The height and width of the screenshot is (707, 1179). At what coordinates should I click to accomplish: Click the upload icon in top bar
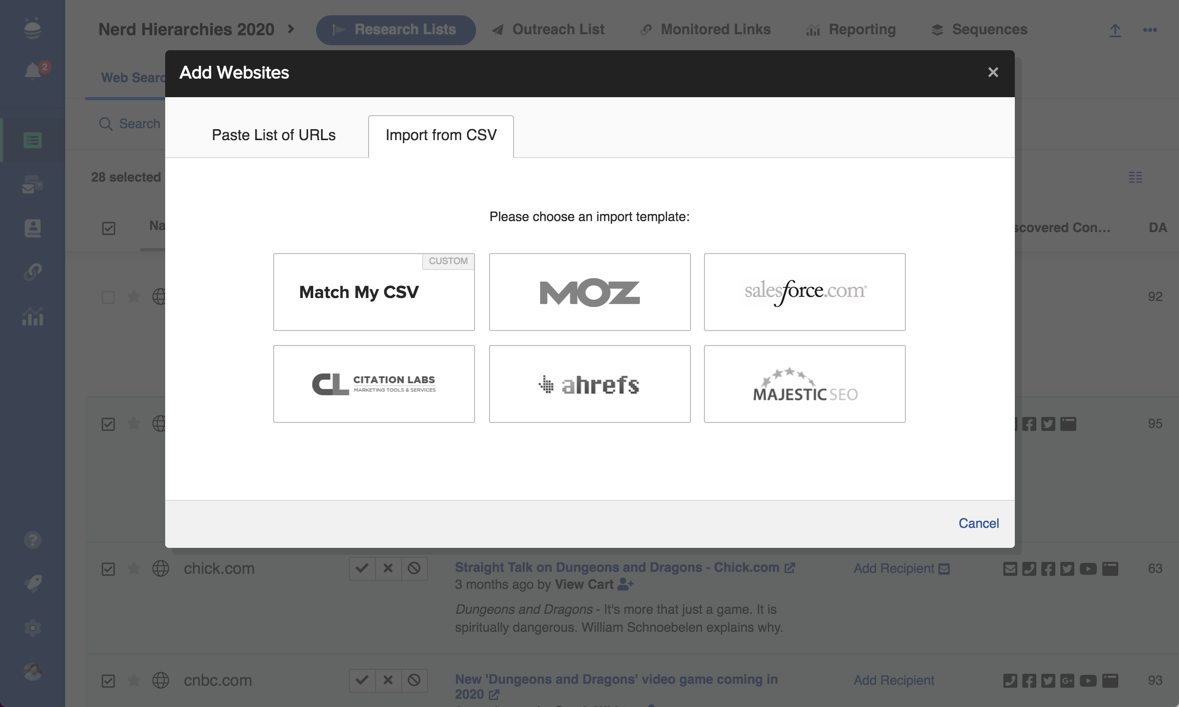1114,30
